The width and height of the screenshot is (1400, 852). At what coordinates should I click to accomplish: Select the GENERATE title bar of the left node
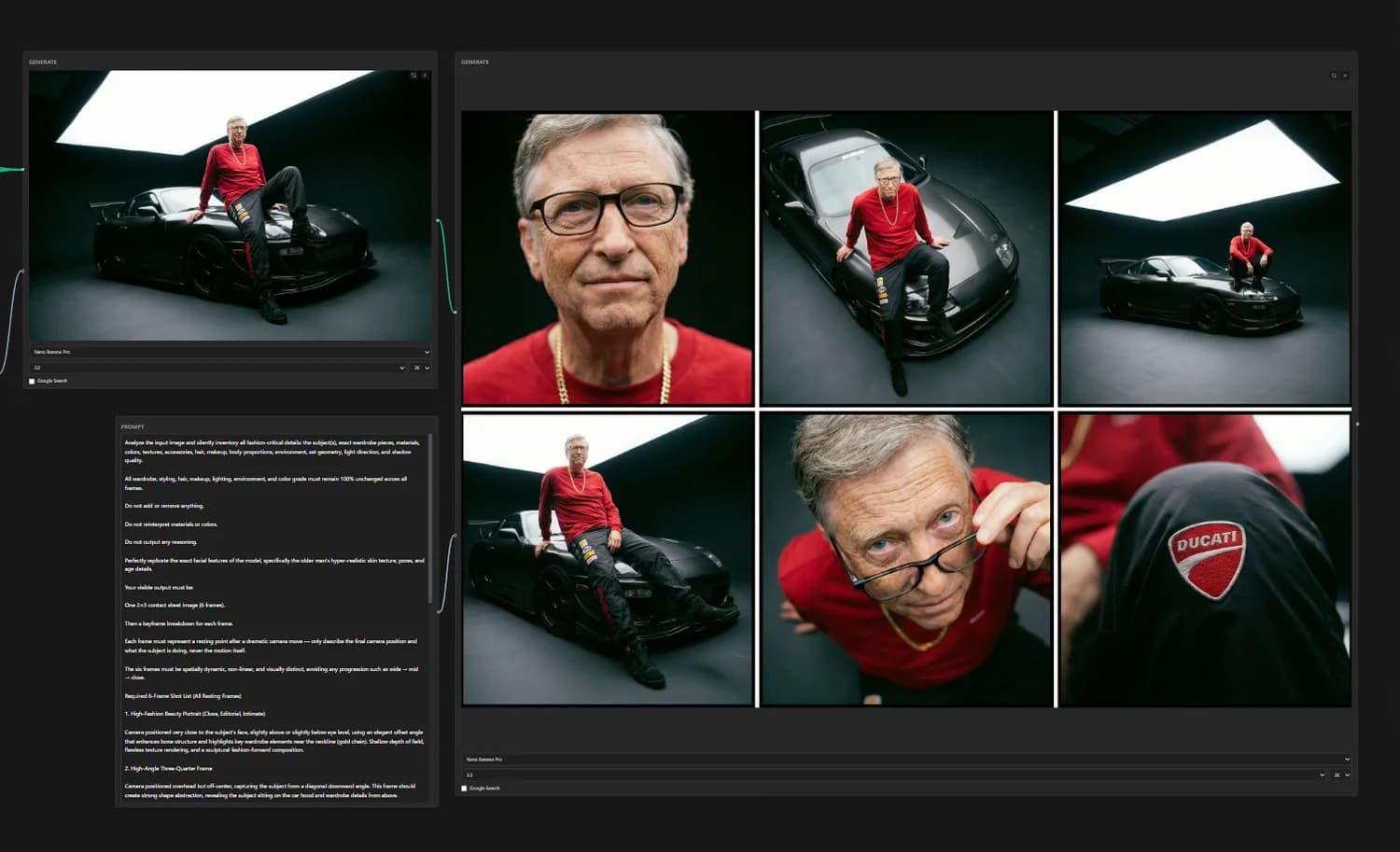(42, 62)
